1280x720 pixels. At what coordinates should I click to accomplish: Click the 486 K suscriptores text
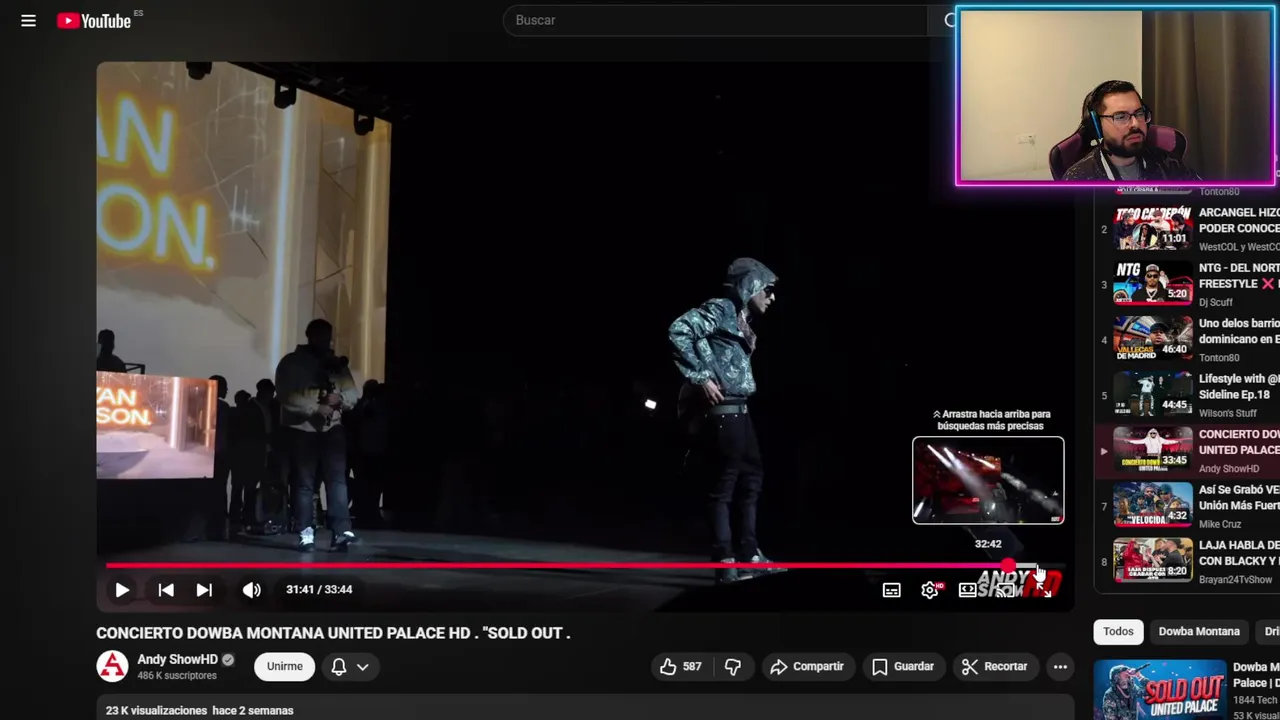click(177, 676)
